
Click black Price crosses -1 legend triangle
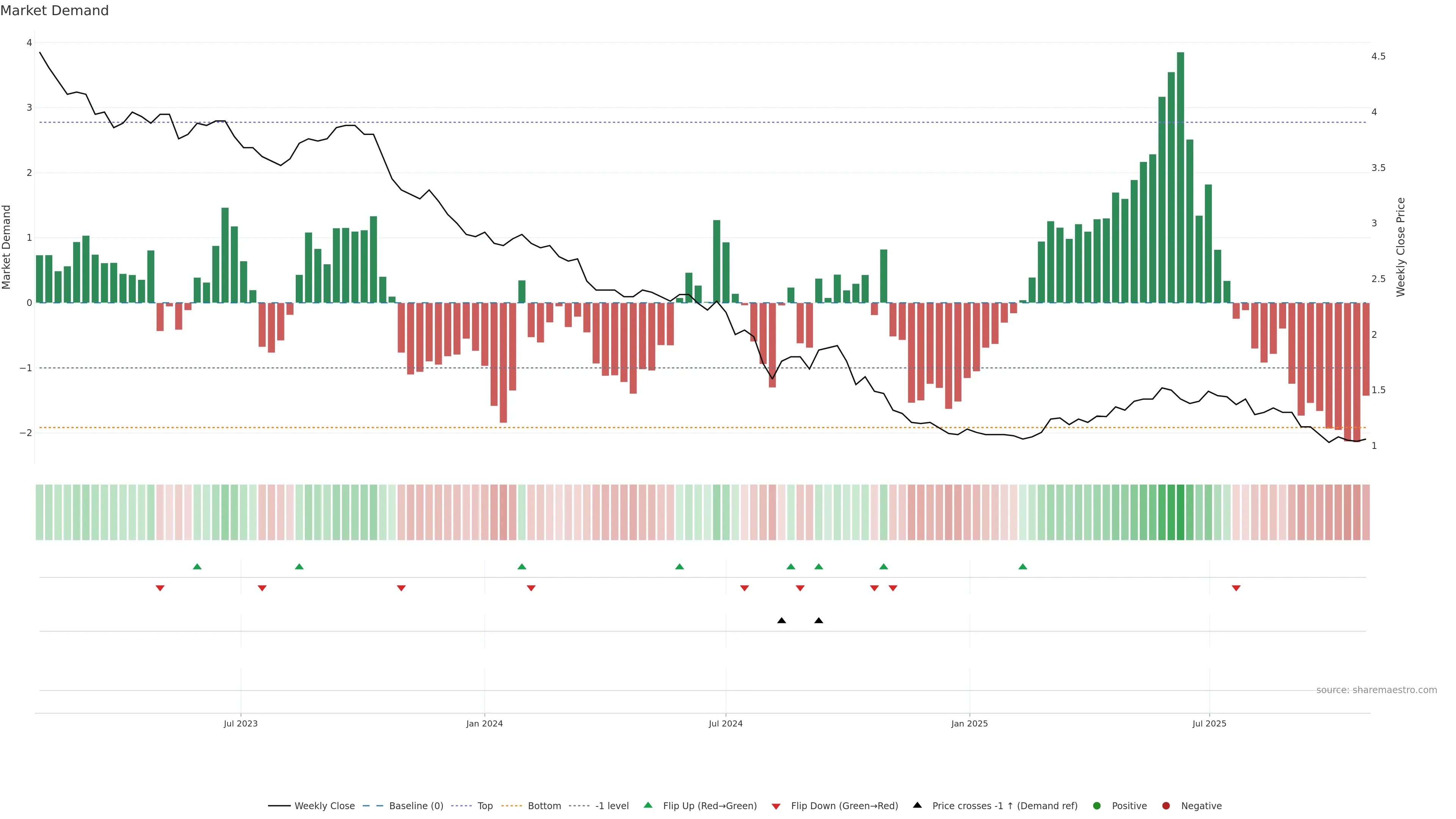pos(917,805)
